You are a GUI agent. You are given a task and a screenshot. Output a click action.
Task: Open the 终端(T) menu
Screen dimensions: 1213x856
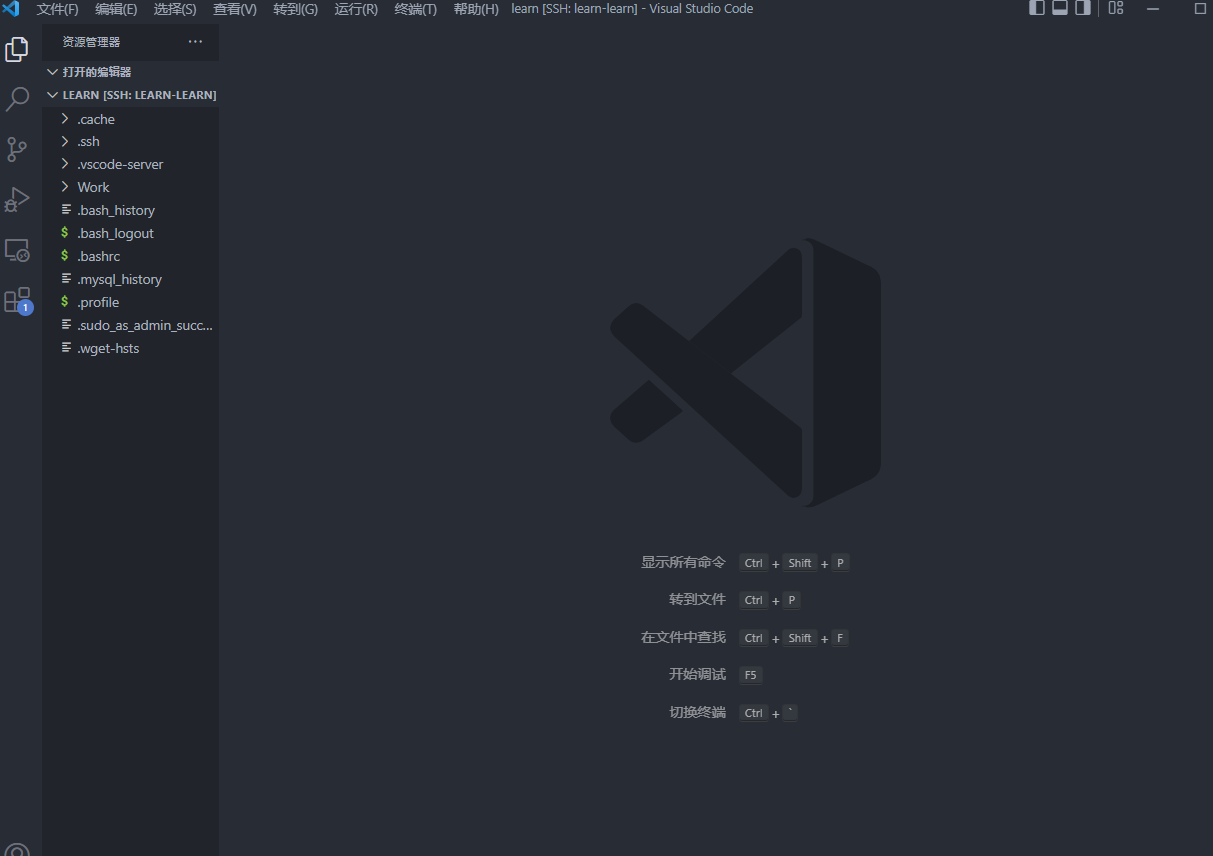pyautogui.click(x=416, y=9)
